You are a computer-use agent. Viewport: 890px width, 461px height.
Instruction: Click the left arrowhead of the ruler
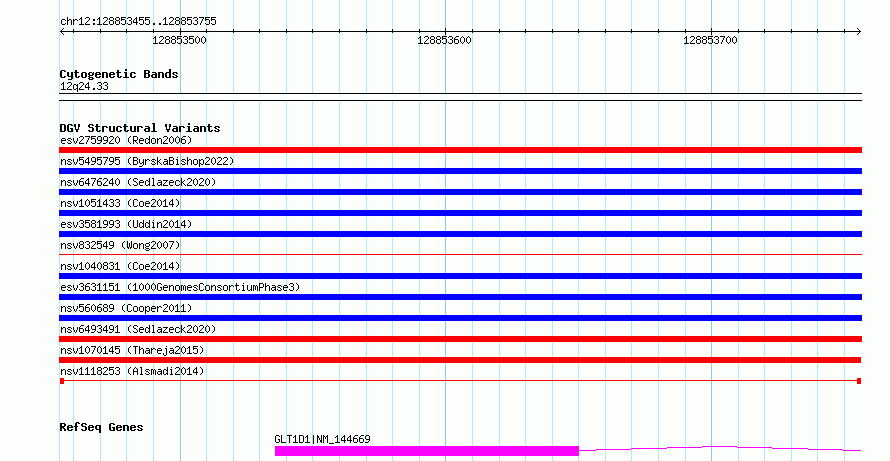[62, 32]
